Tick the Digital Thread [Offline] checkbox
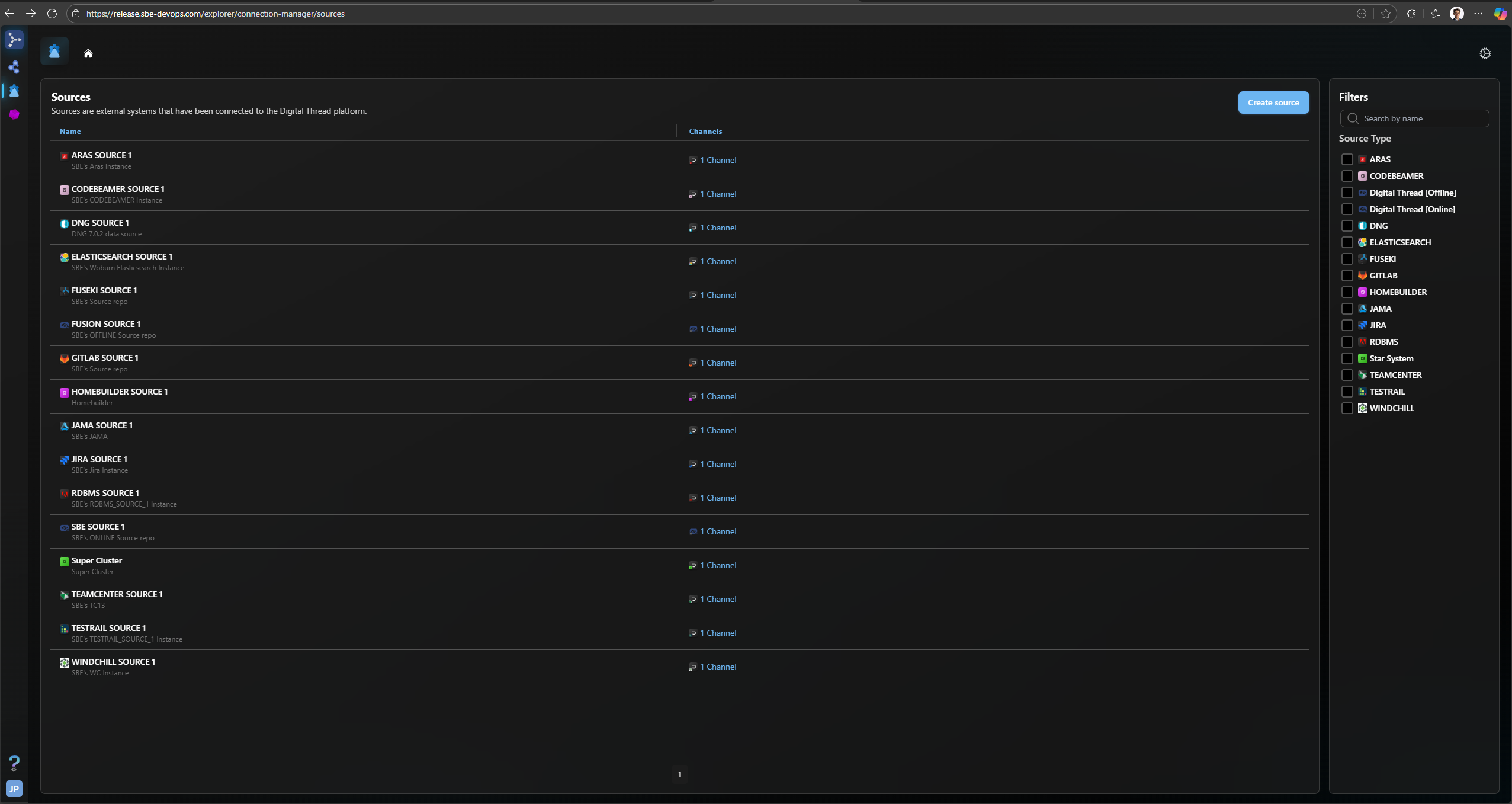Image resolution: width=1512 pixels, height=804 pixels. tap(1347, 193)
